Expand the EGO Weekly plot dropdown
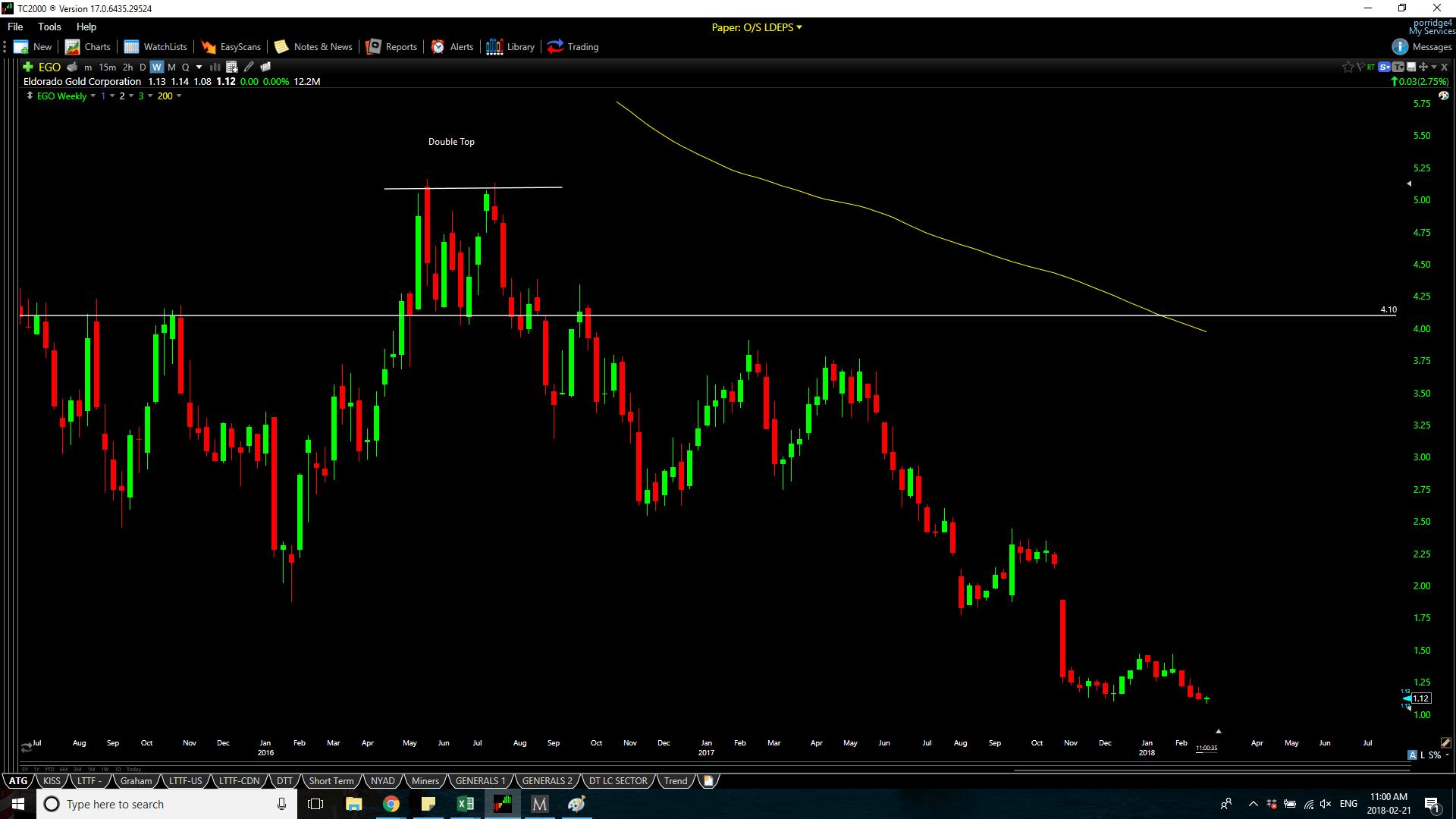Viewport: 1456px width, 819px height. pos(93,96)
